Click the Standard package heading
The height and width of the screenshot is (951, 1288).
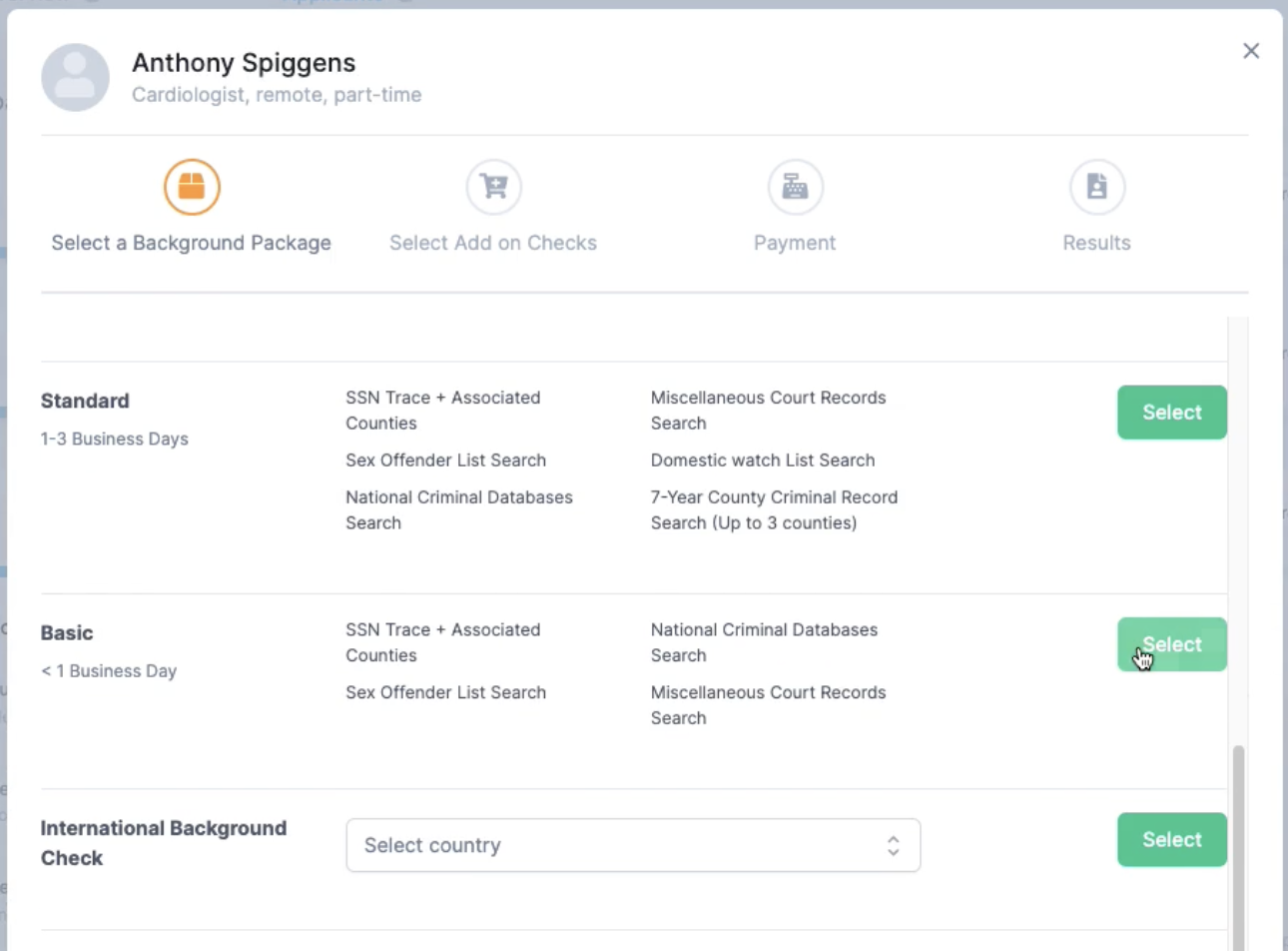tap(85, 401)
